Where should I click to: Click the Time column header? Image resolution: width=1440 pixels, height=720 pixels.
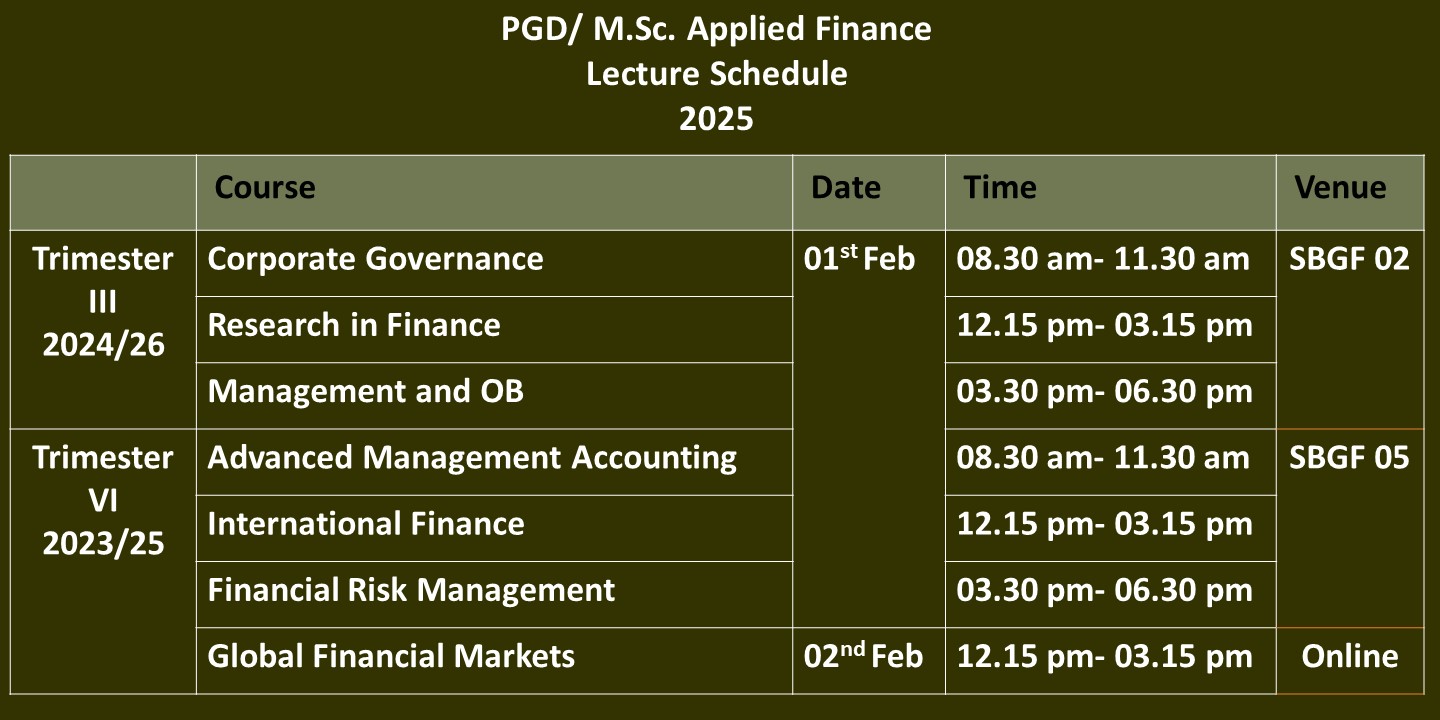(x=1110, y=192)
